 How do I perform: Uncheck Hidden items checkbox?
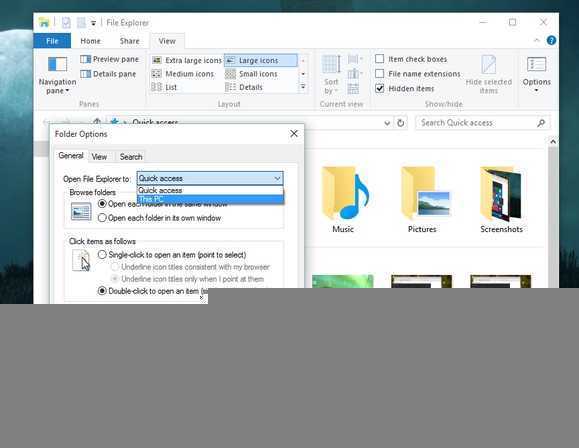380,88
